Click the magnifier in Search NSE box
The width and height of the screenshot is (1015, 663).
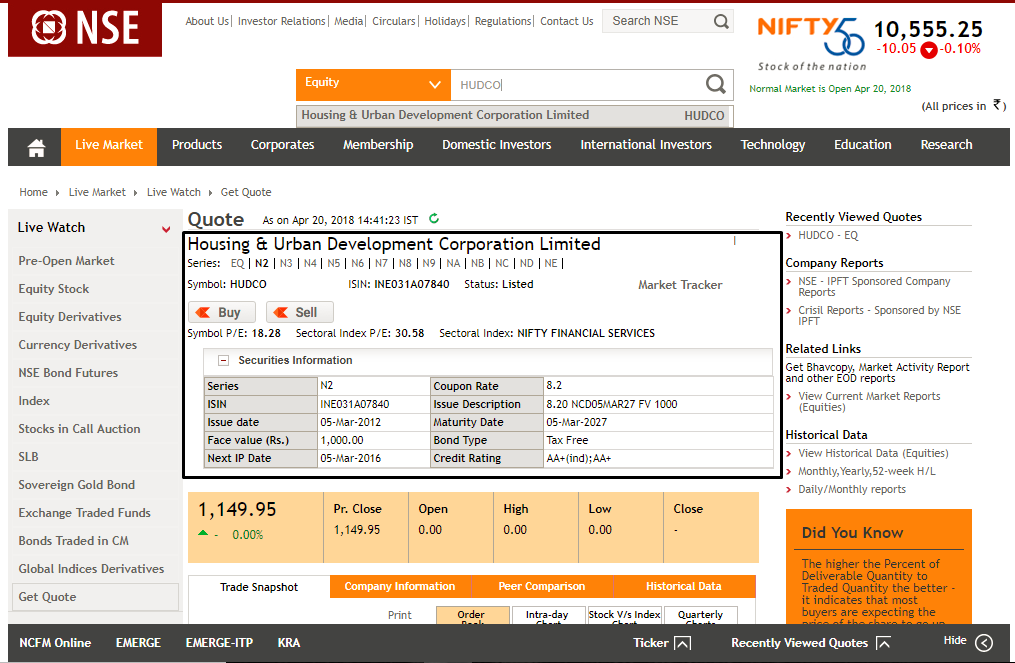pos(721,21)
